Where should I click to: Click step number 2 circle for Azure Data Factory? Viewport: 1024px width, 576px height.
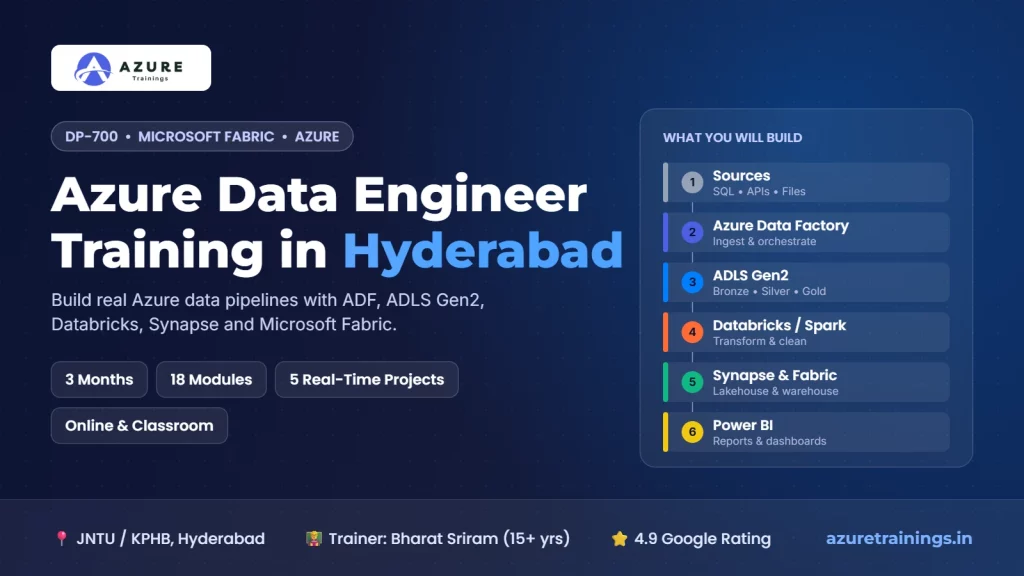pos(692,232)
